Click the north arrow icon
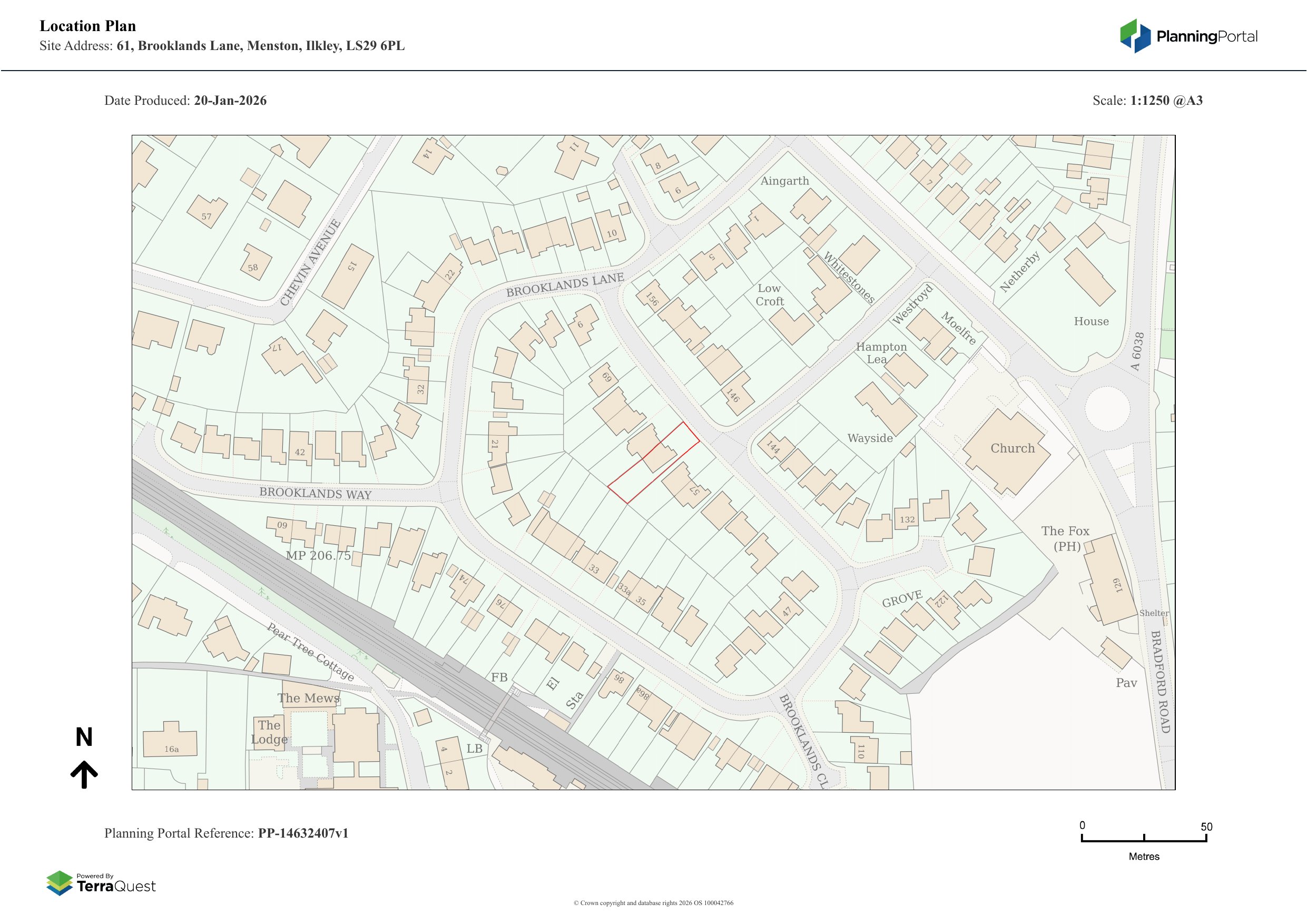Viewport: 1307px width, 924px height. (84, 774)
